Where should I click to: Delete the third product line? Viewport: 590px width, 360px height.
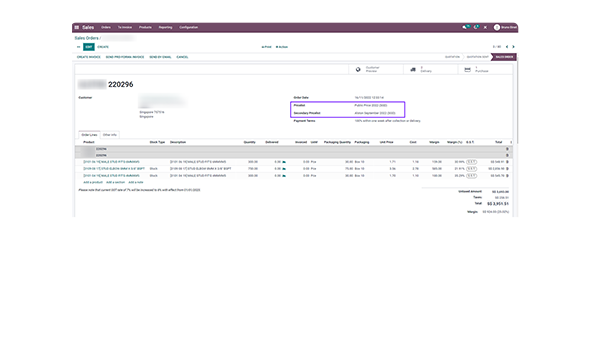(x=507, y=176)
